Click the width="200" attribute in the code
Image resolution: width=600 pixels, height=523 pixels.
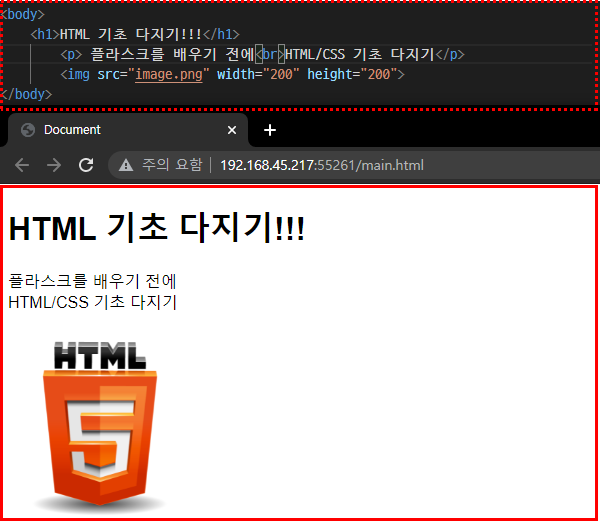(x=258, y=74)
